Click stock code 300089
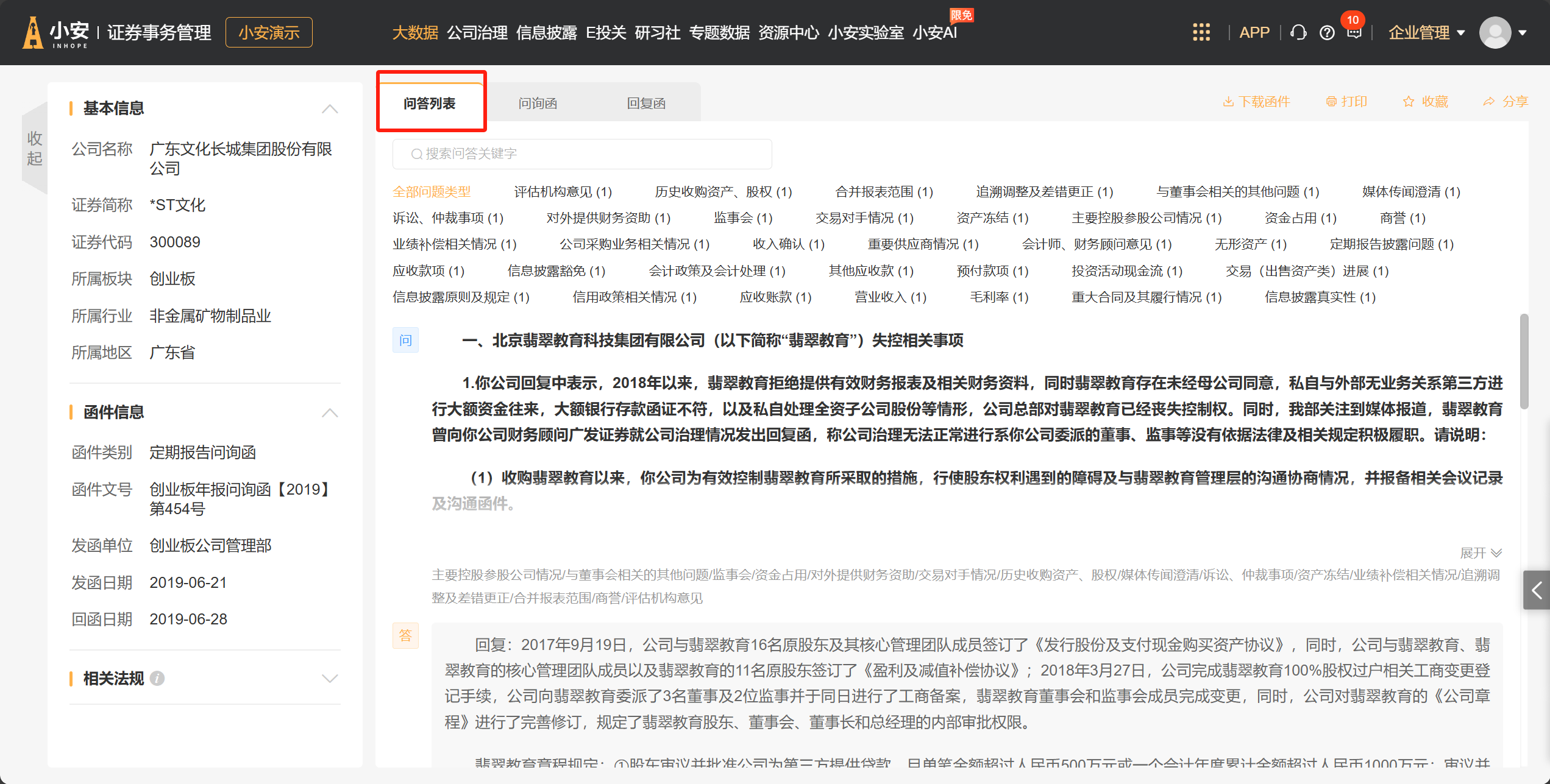The height and width of the screenshot is (784, 1550). (x=175, y=242)
